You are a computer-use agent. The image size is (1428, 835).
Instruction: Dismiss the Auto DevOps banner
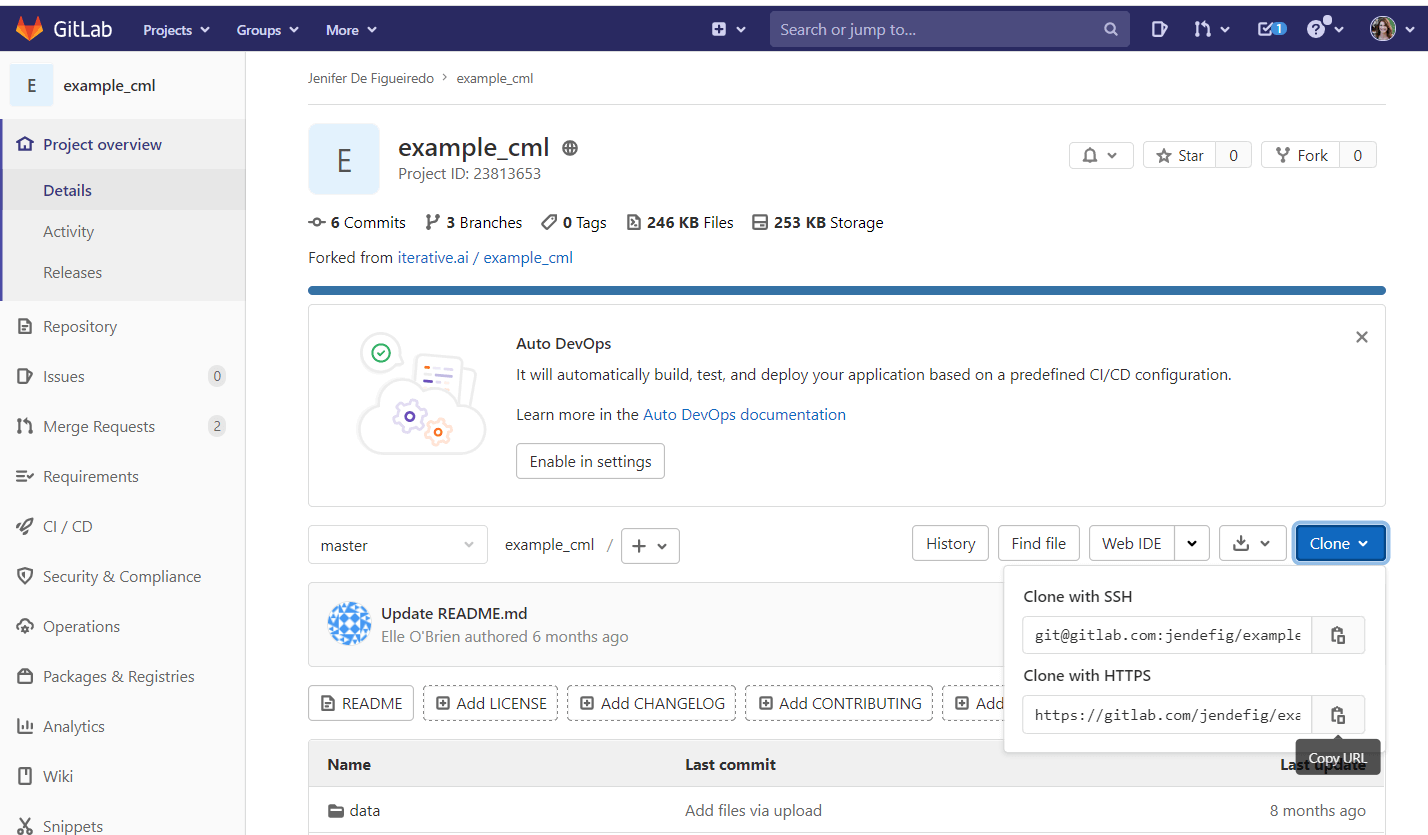[1361, 337]
